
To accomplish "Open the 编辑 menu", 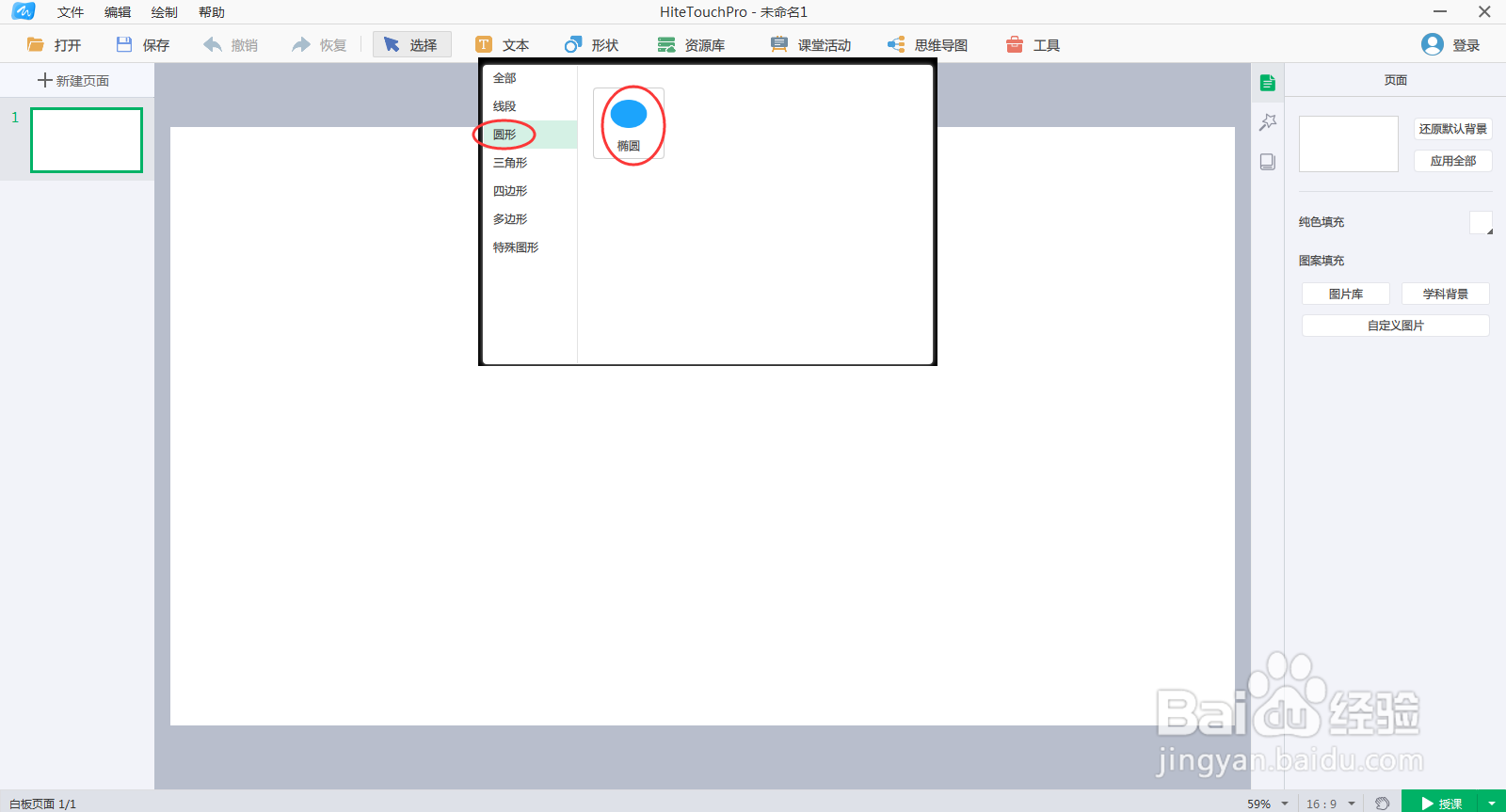I will click(118, 12).
